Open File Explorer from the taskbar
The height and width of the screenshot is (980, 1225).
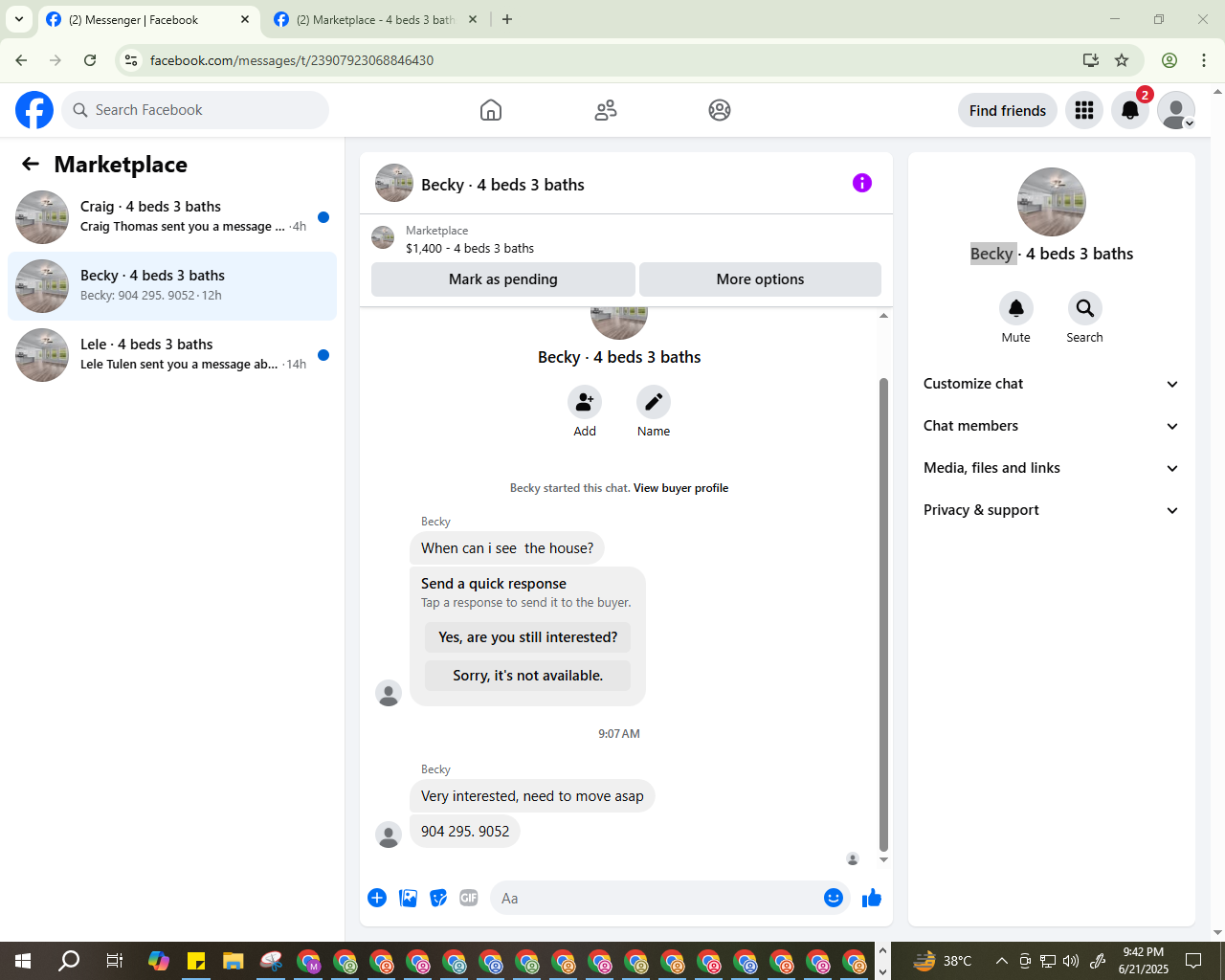233,961
